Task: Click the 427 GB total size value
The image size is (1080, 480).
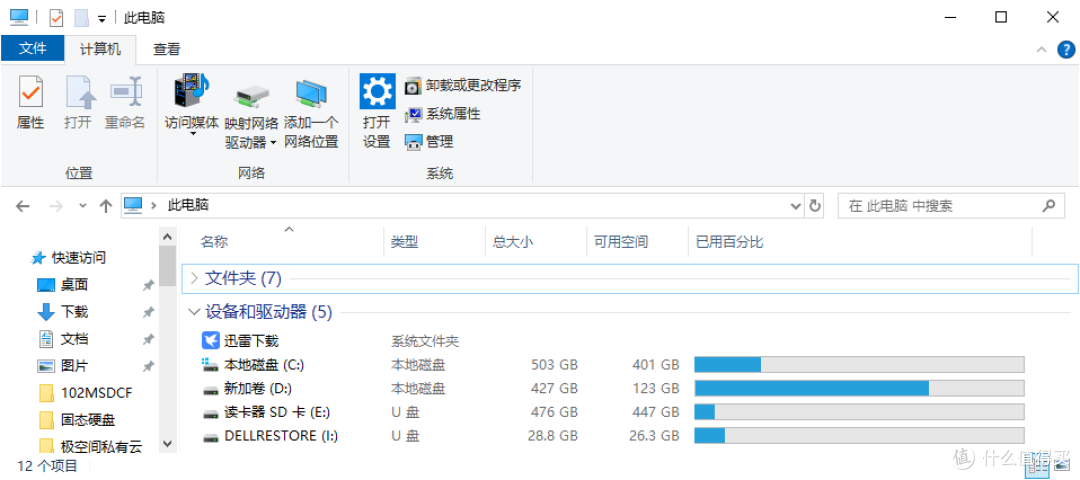Action: click(554, 388)
